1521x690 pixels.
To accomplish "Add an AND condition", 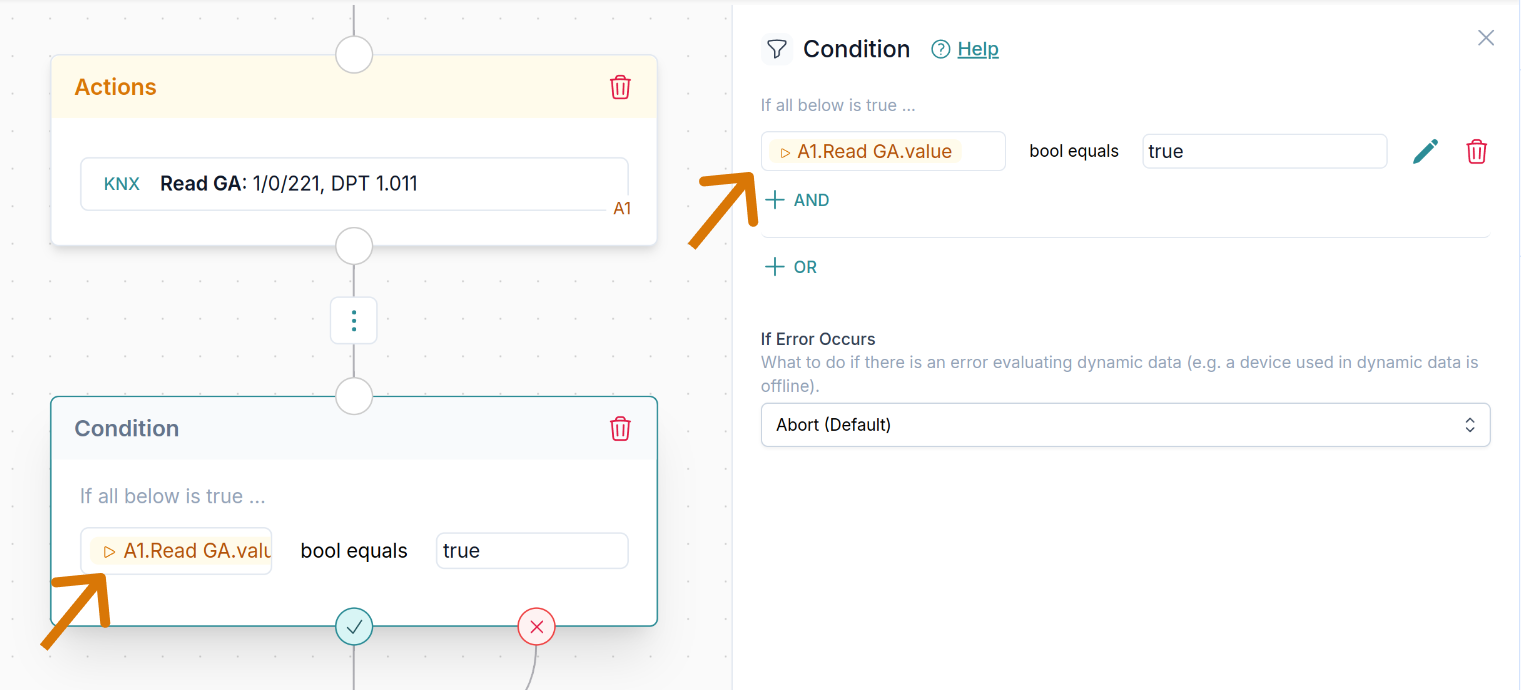I will pos(797,200).
